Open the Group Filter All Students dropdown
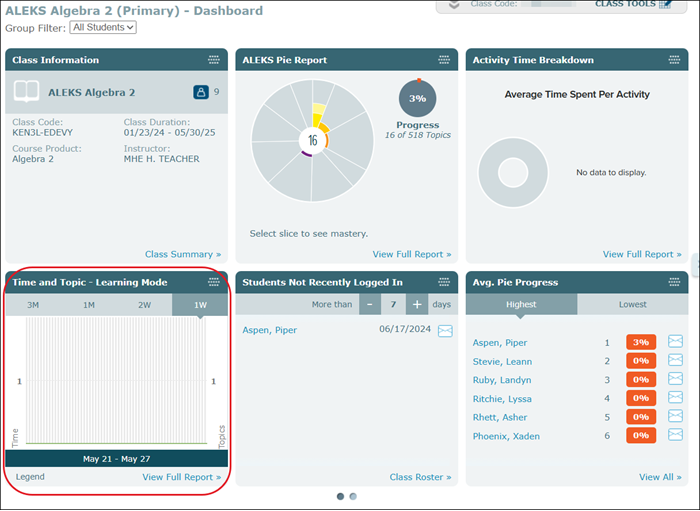This screenshot has height=511, width=700. 103,27
